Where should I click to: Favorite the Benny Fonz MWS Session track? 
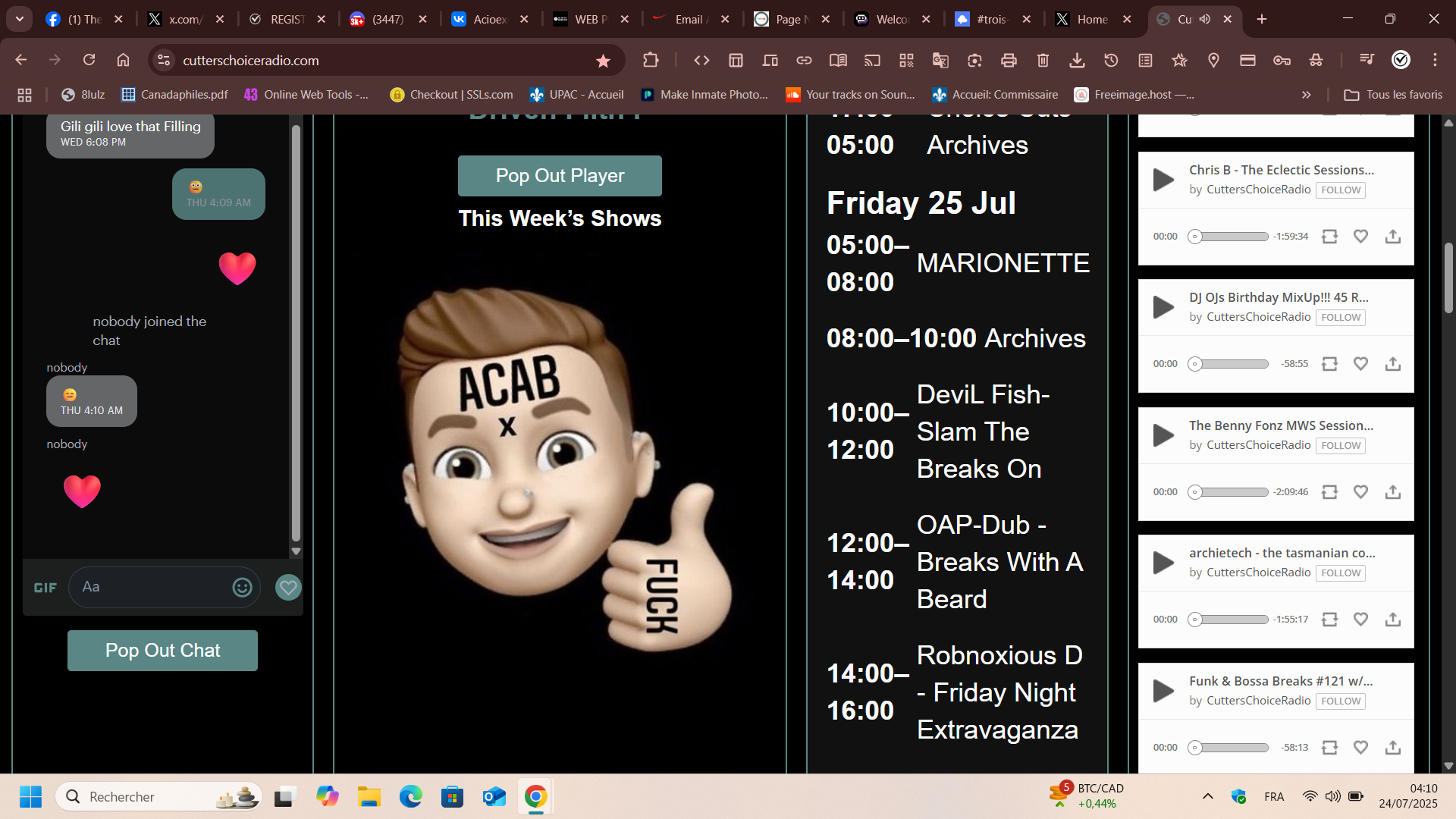1360,491
